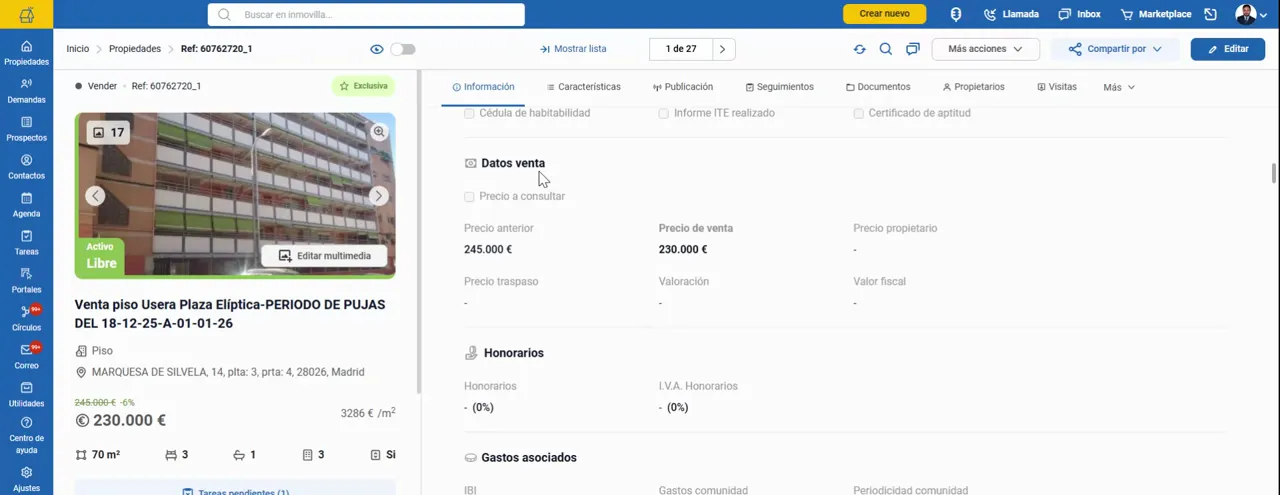Open Círculos in the sidebar
Screen dimensions: 1280x495
coord(26,319)
